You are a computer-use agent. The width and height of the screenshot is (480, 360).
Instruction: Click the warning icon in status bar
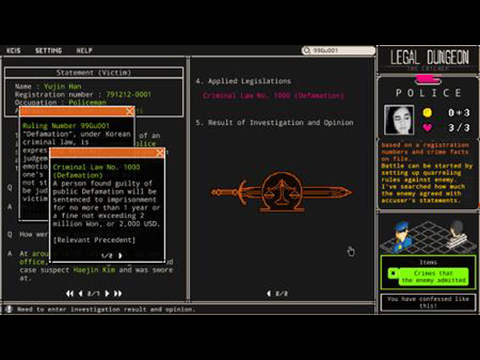coord(9,309)
